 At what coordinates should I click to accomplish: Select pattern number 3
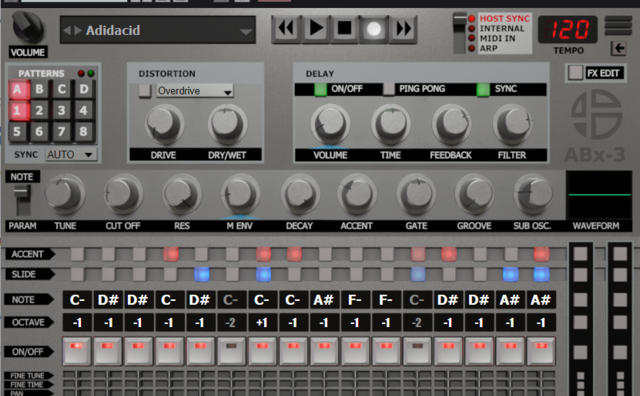pyautogui.click(x=62, y=111)
